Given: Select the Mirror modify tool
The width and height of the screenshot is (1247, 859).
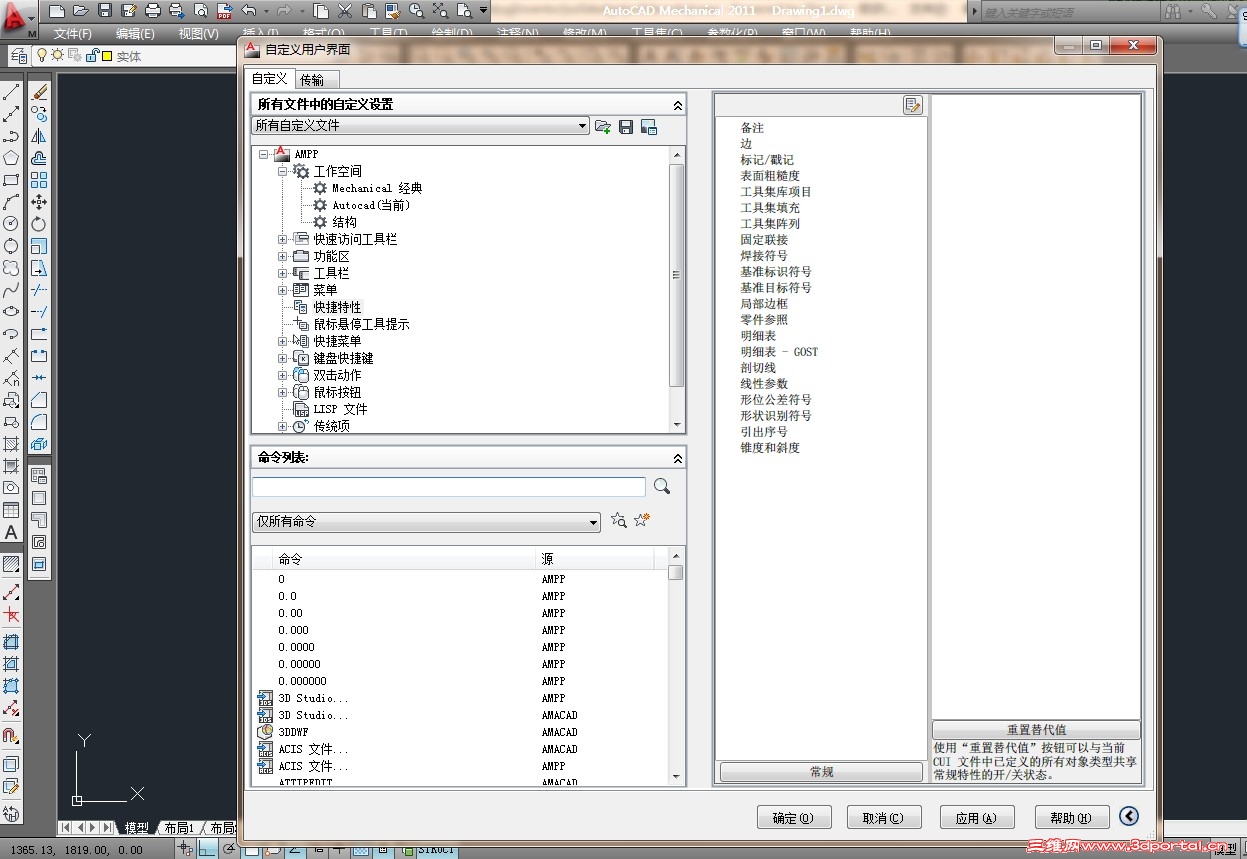Looking at the screenshot, I should click(x=39, y=136).
